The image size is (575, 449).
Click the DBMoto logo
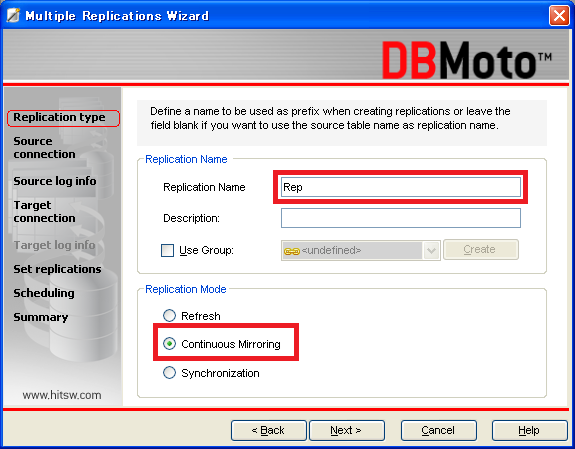466,60
